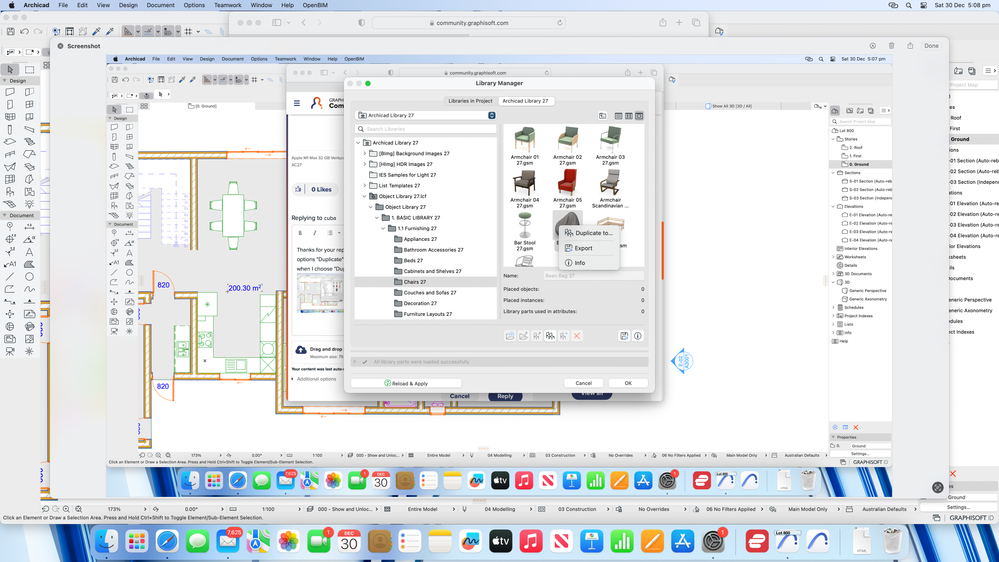Click Safari's new tab plus icon at top

(679, 22)
